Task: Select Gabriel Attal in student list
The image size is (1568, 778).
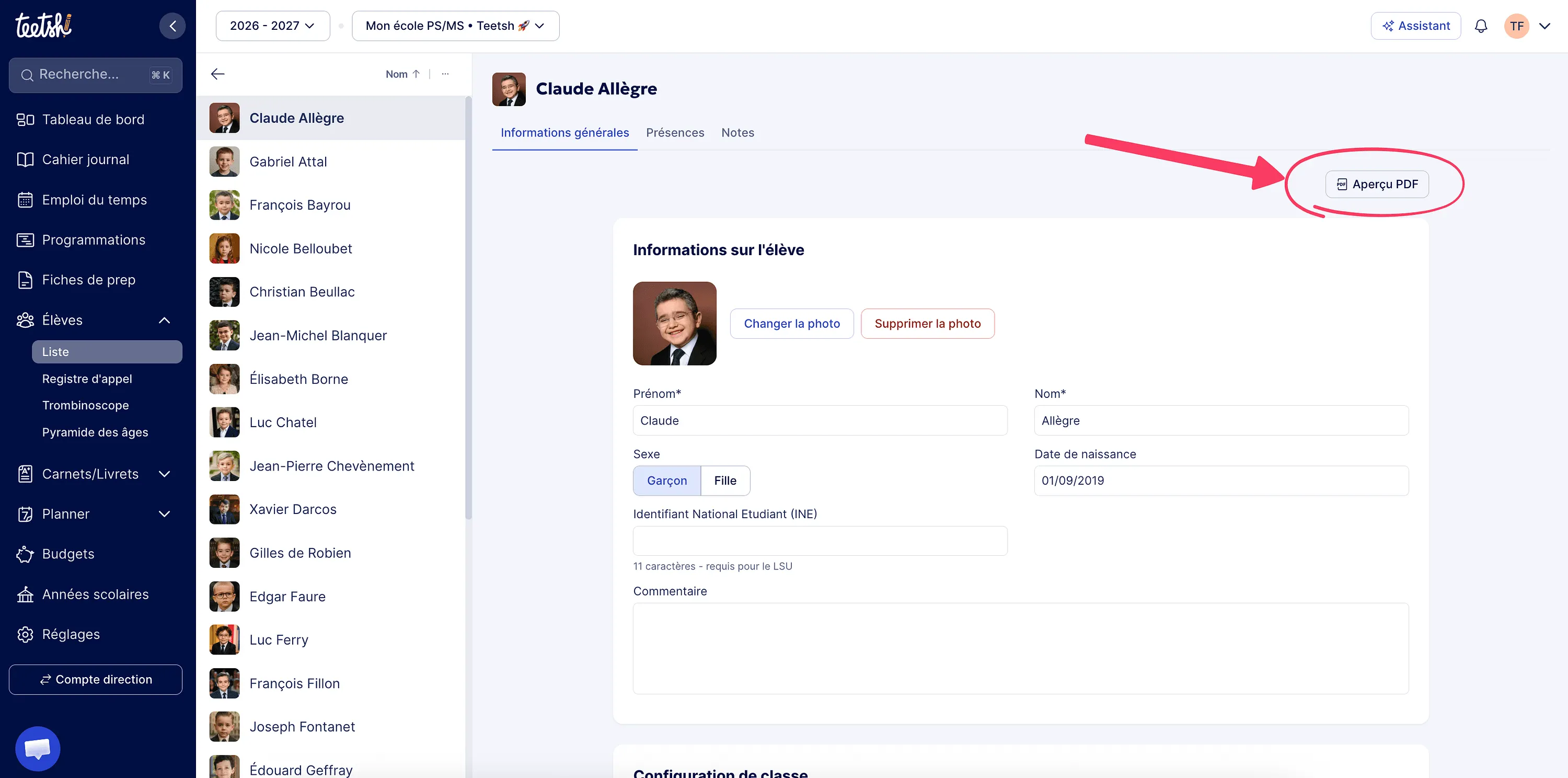Action: click(x=330, y=162)
